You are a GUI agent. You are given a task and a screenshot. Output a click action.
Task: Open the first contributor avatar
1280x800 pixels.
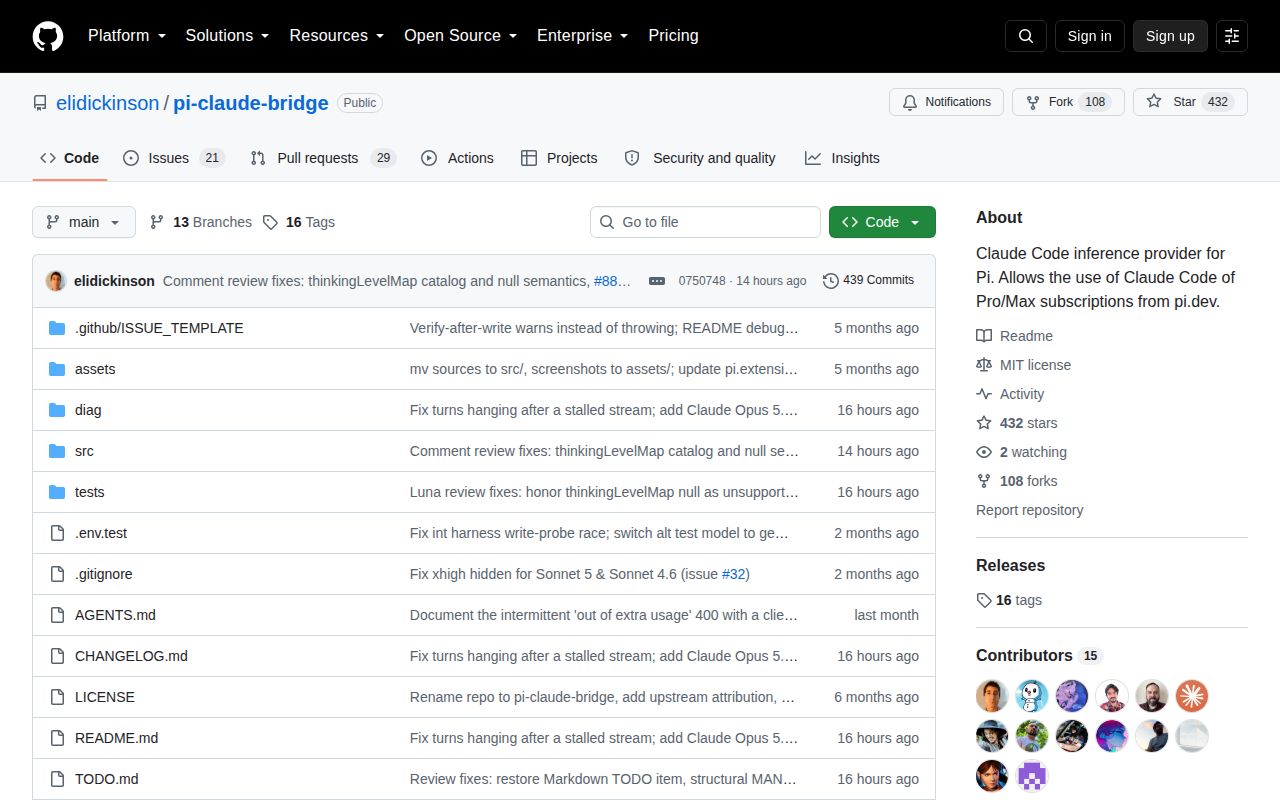pyautogui.click(x=992, y=696)
